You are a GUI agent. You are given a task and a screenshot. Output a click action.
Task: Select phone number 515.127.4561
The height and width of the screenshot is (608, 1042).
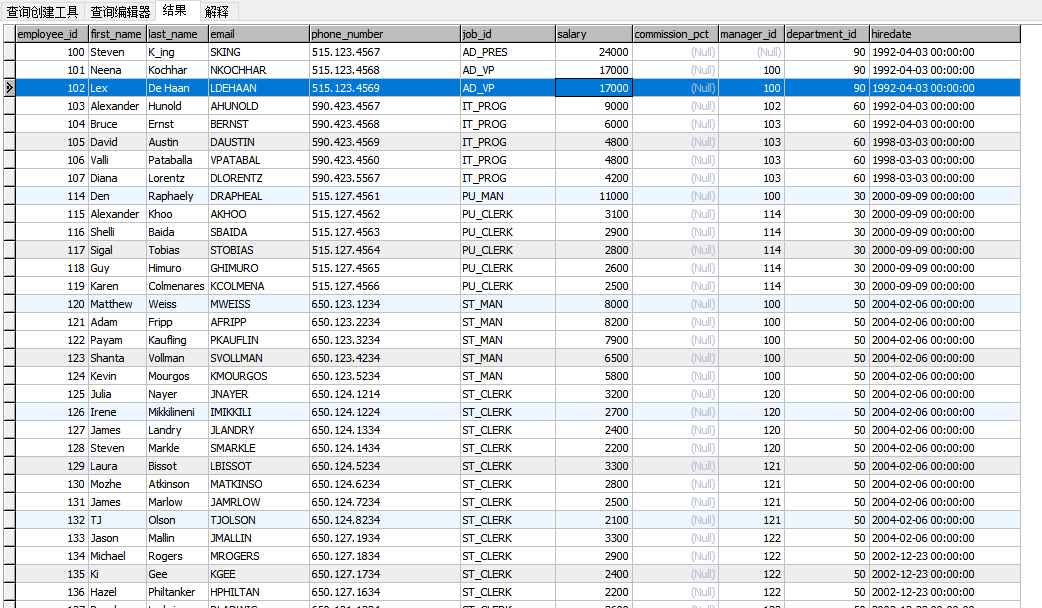[385, 195]
